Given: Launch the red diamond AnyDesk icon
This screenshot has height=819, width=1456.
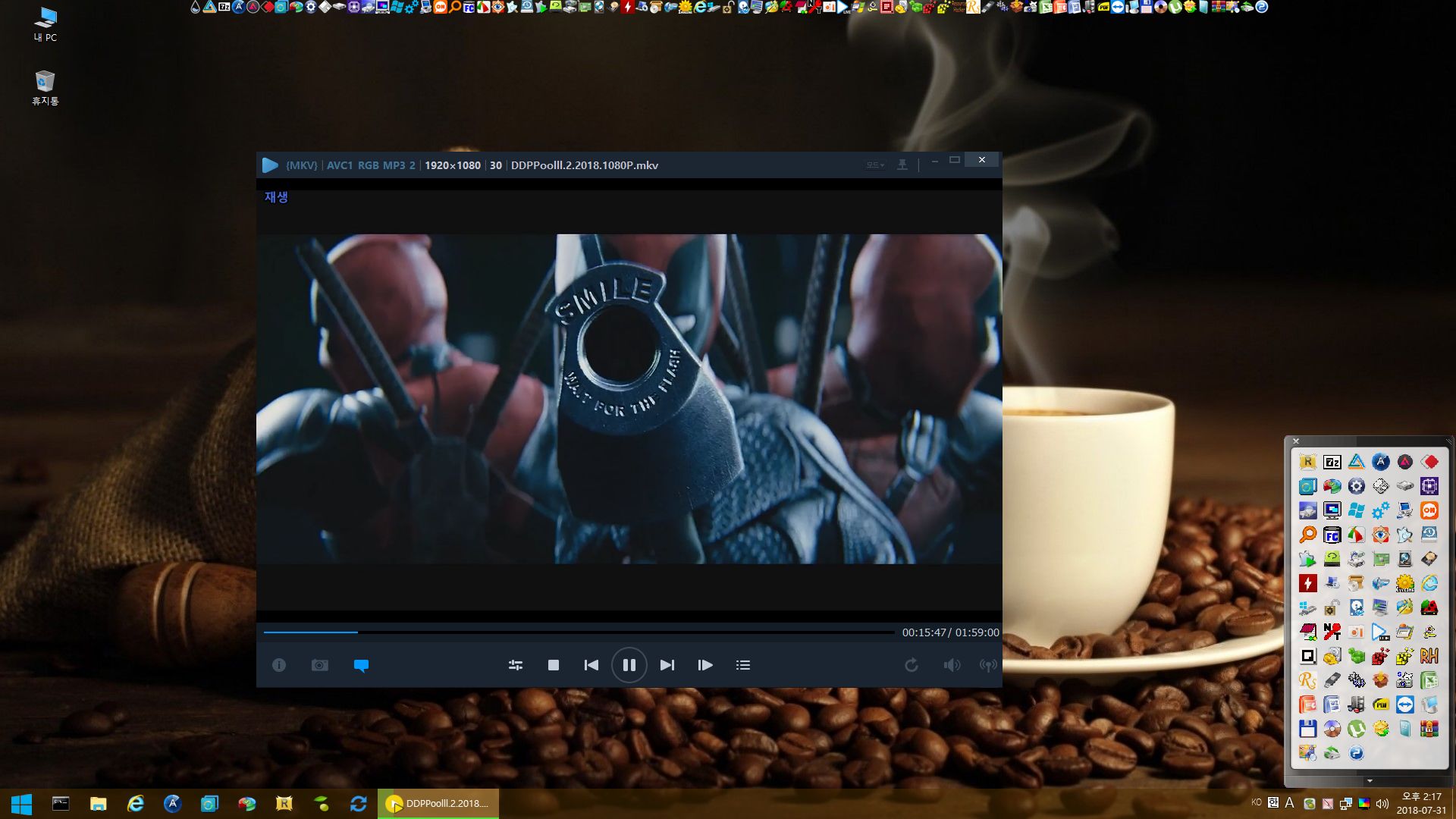Looking at the screenshot, I should [1429, 462].
